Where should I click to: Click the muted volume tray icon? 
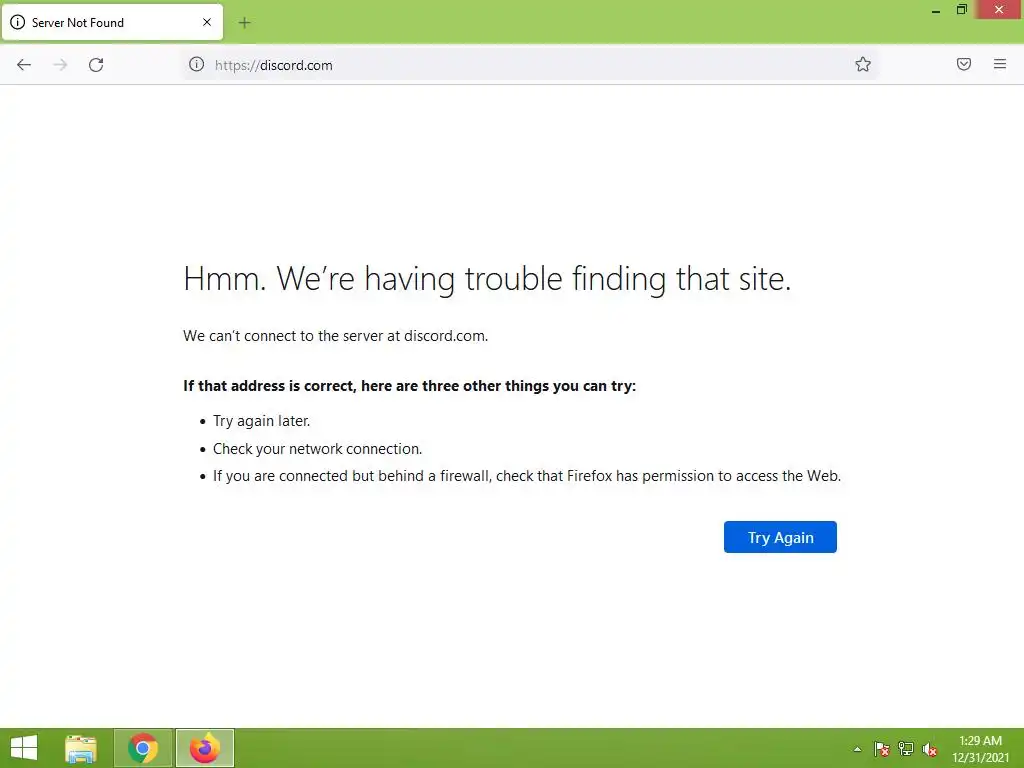click(x=930, y=749)
